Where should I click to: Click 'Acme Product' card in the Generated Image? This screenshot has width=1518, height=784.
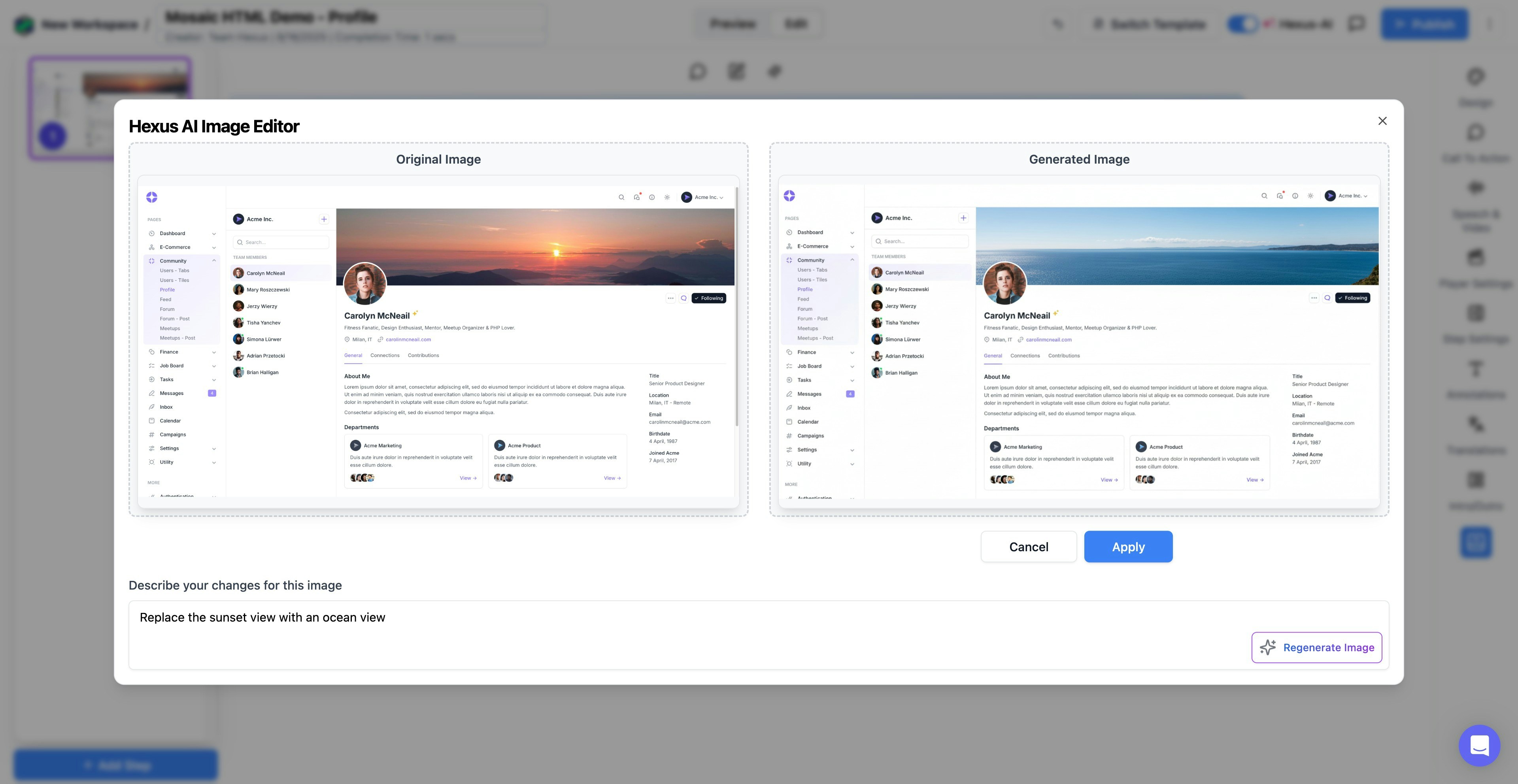[x=1199, y=463]
